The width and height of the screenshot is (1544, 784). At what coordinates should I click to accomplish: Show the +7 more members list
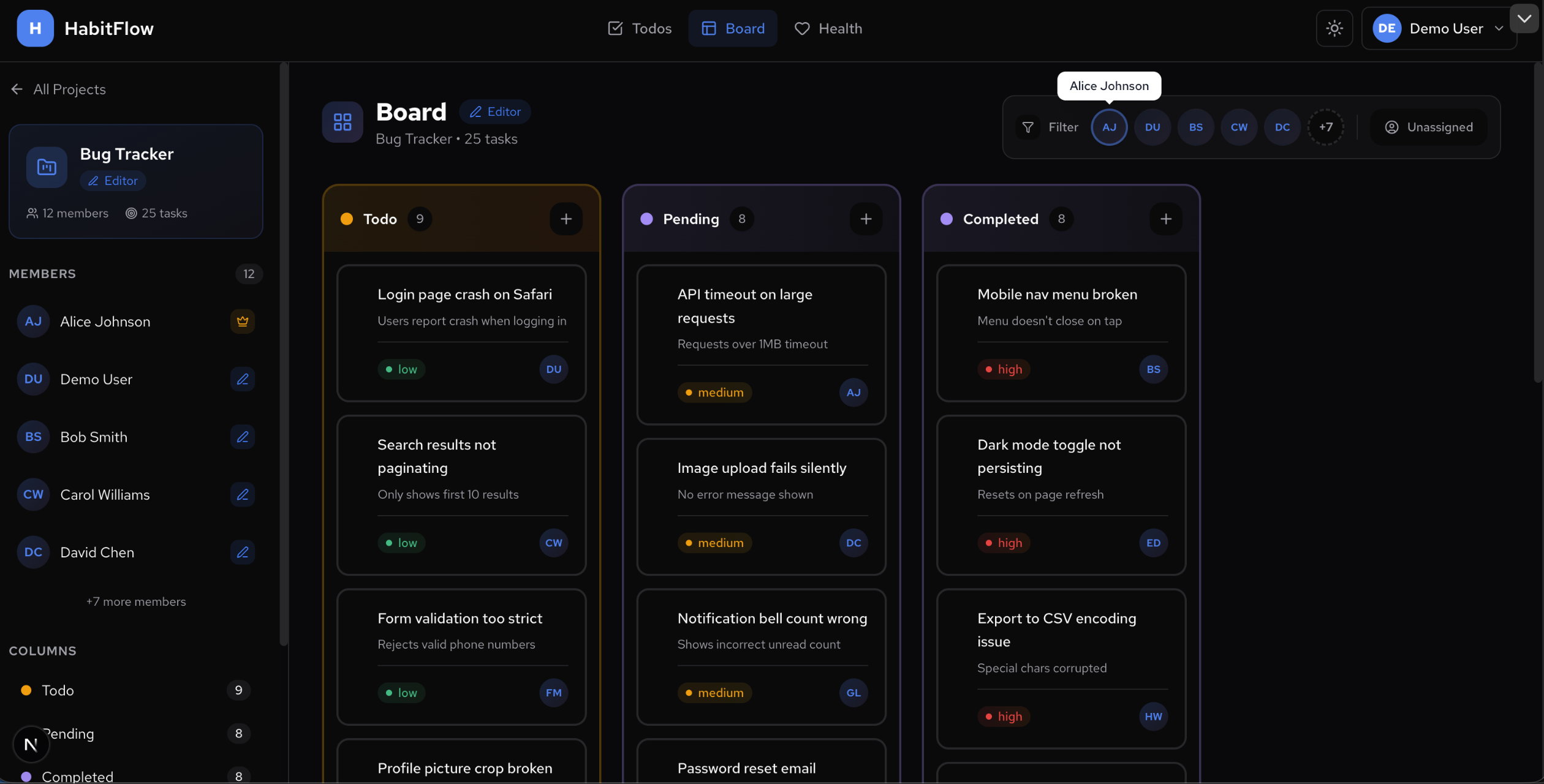136,601
